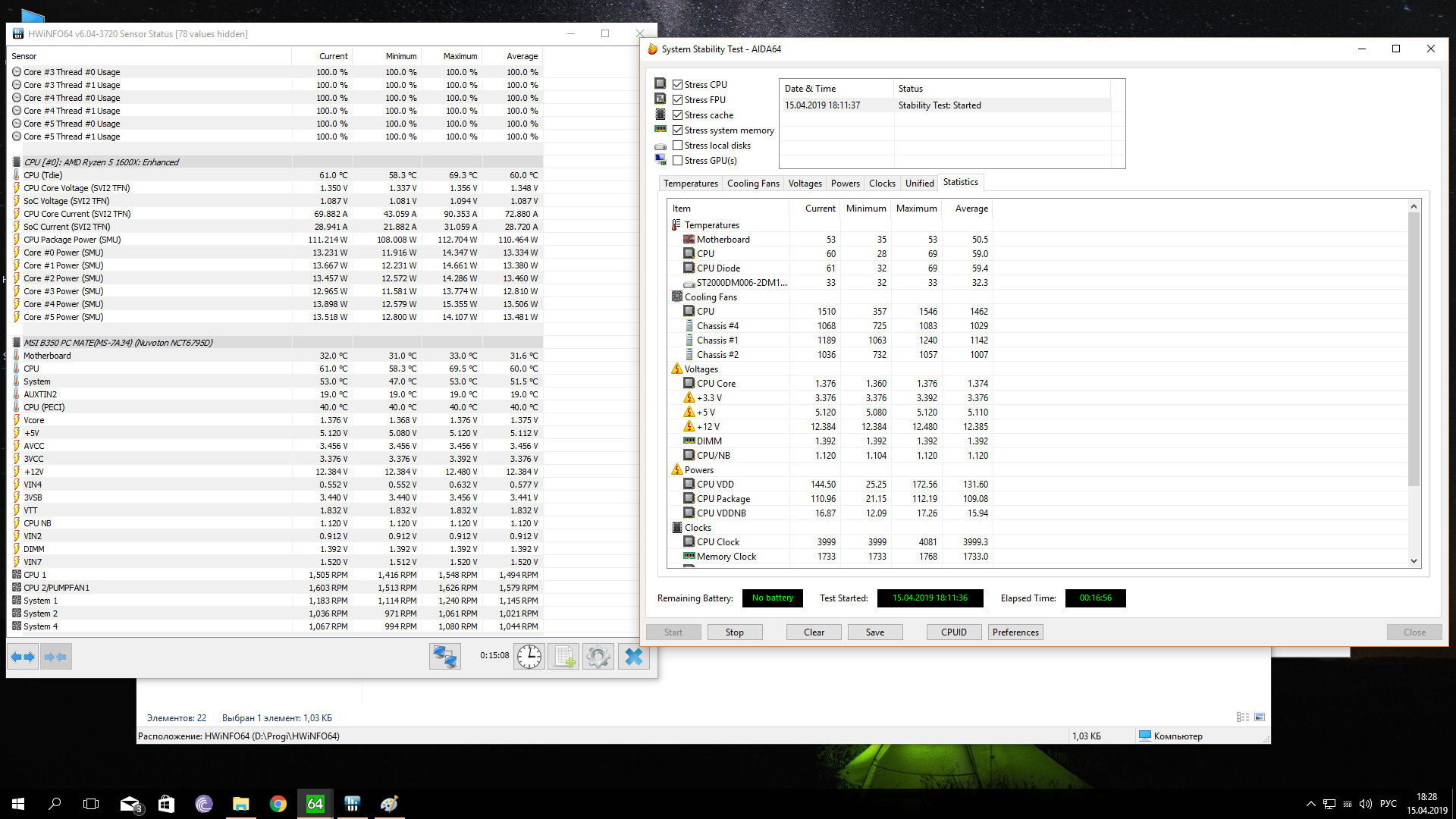The image size is (1456, 819).
Task: Click the CPUID button
Action: 953,632
